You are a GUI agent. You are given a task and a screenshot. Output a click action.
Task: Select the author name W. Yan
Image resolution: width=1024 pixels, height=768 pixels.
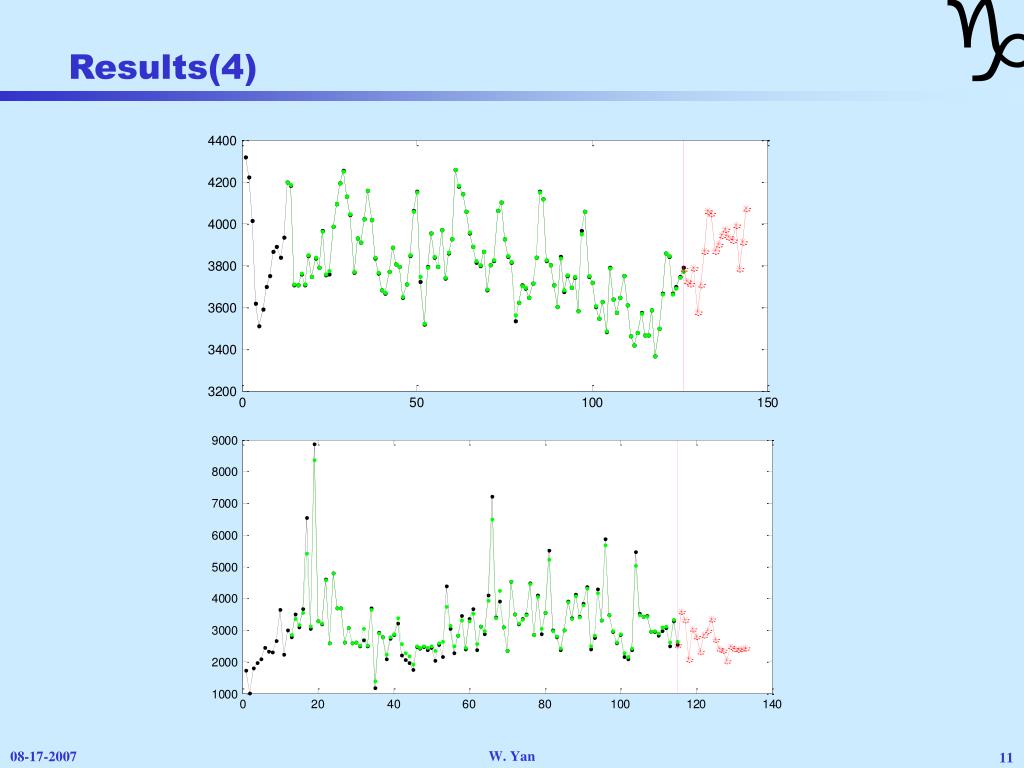coord(512,756)
